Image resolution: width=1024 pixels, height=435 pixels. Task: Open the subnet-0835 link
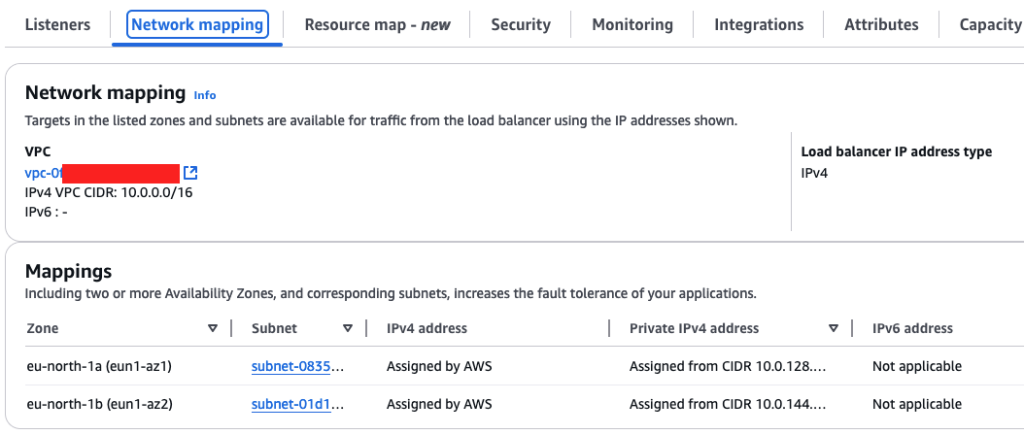(297, 367)
